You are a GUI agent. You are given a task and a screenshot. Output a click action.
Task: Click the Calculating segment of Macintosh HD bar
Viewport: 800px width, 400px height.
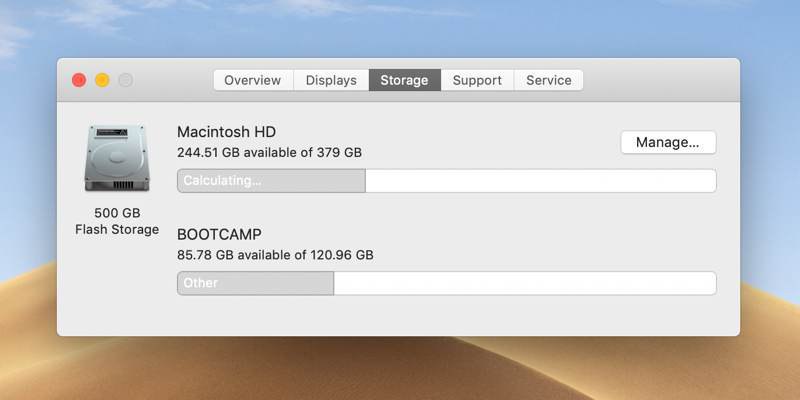tap(271, 181)
